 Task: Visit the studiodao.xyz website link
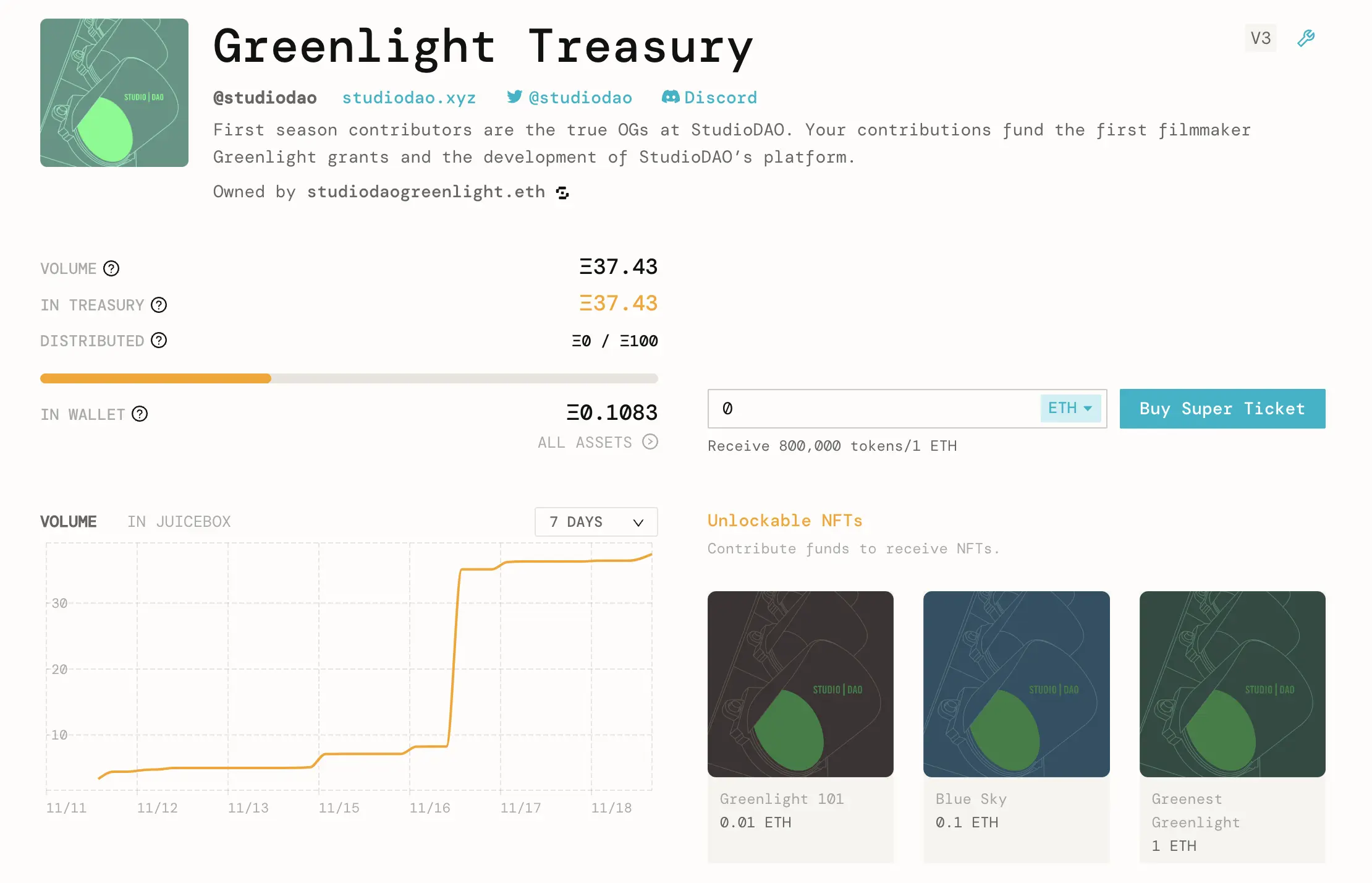pos(409,97)
